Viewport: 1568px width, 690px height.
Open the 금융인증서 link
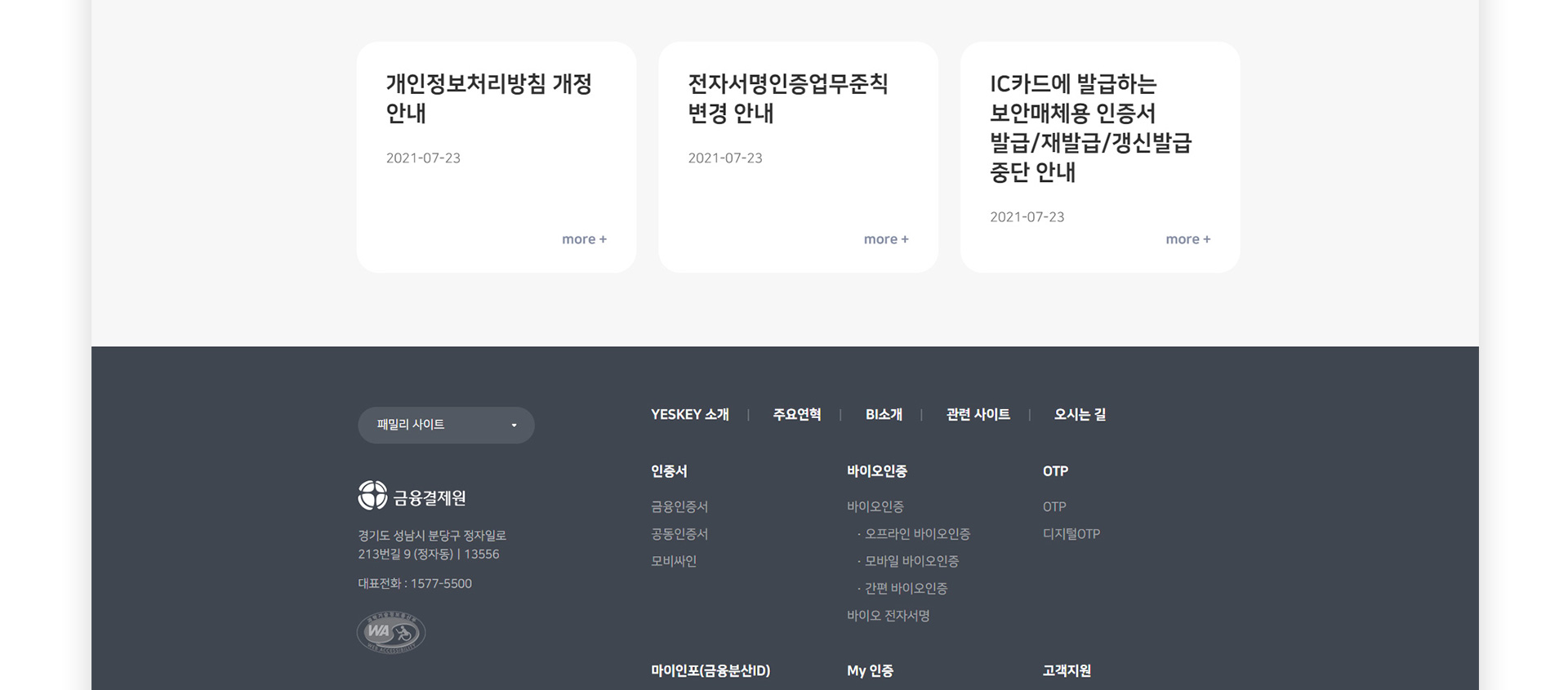coord(679,507)
